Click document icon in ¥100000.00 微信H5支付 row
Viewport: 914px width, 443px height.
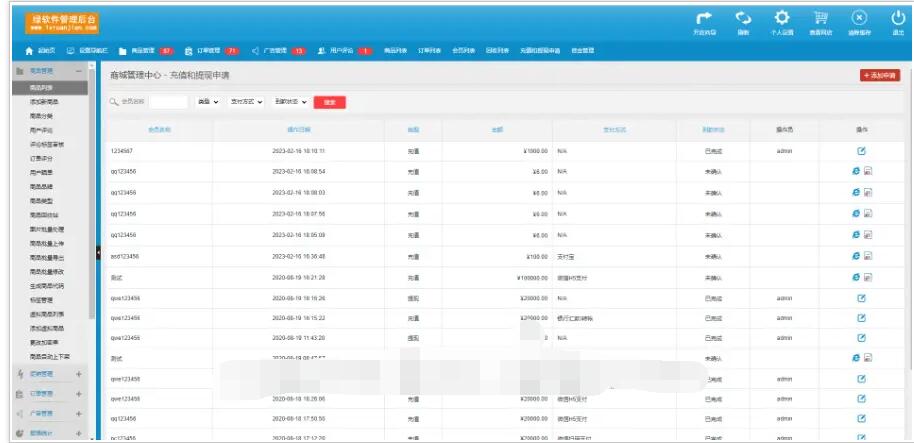tap(867, 277)
